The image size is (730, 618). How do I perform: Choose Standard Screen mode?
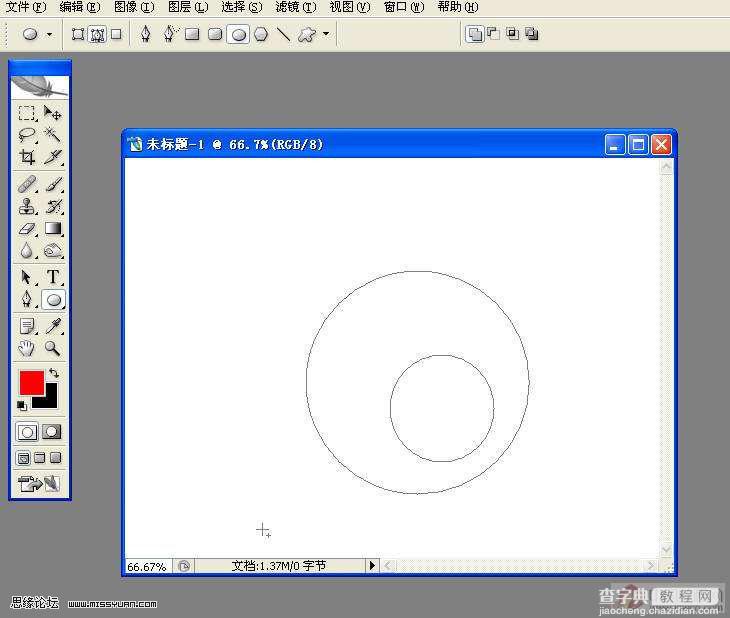(23, 458)
